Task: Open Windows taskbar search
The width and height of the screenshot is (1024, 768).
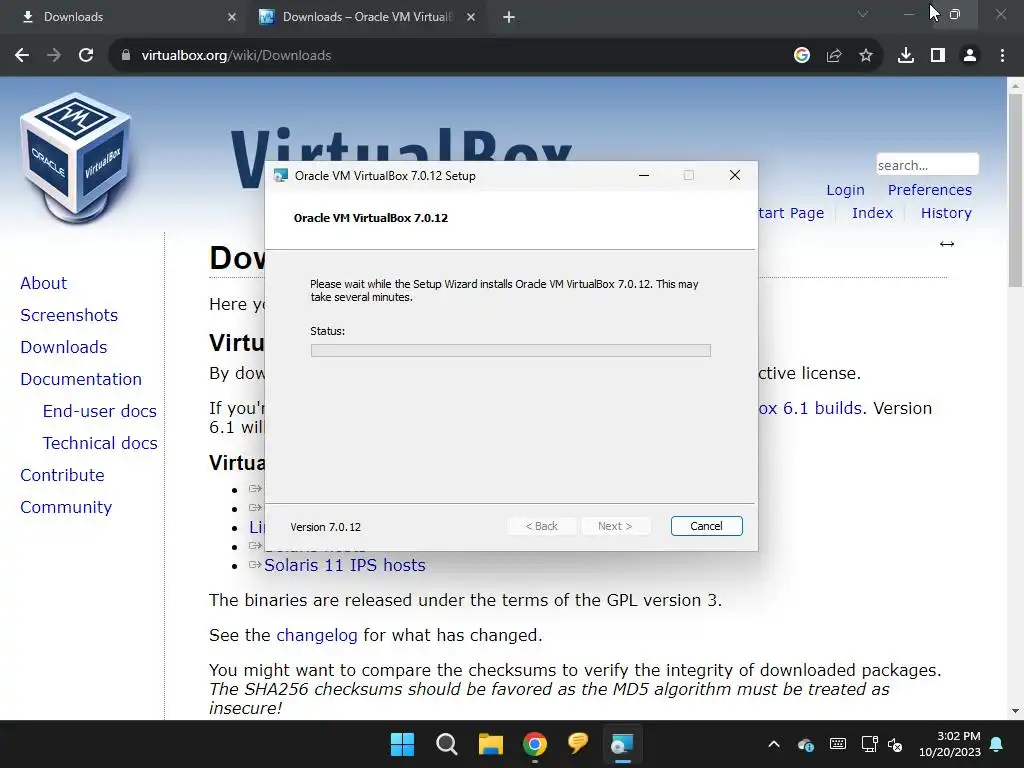Action: coord(447,744)
